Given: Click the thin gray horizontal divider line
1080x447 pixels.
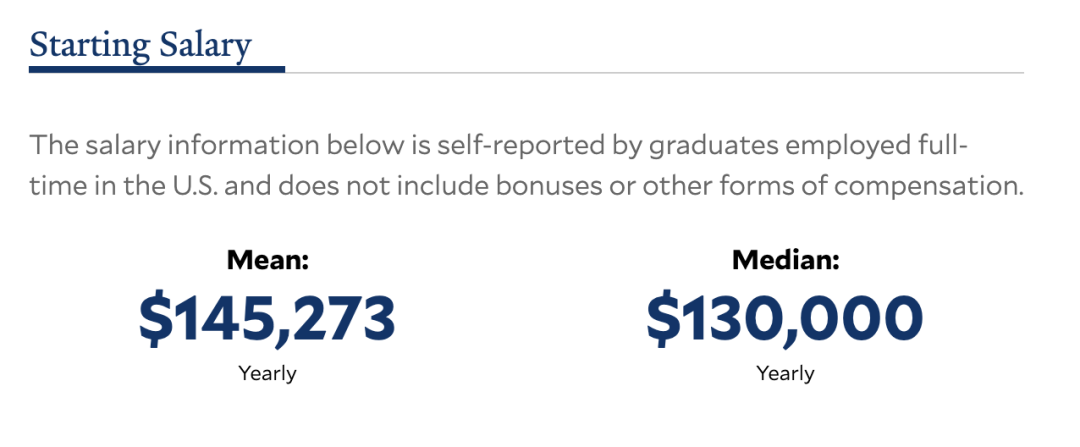Looking at the screenshot, I should pyautogui.click(x=654, y=72).
